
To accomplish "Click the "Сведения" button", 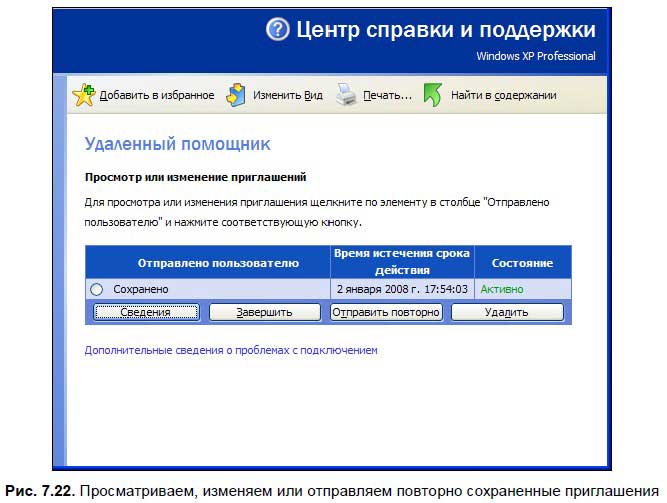I will 146,312.
